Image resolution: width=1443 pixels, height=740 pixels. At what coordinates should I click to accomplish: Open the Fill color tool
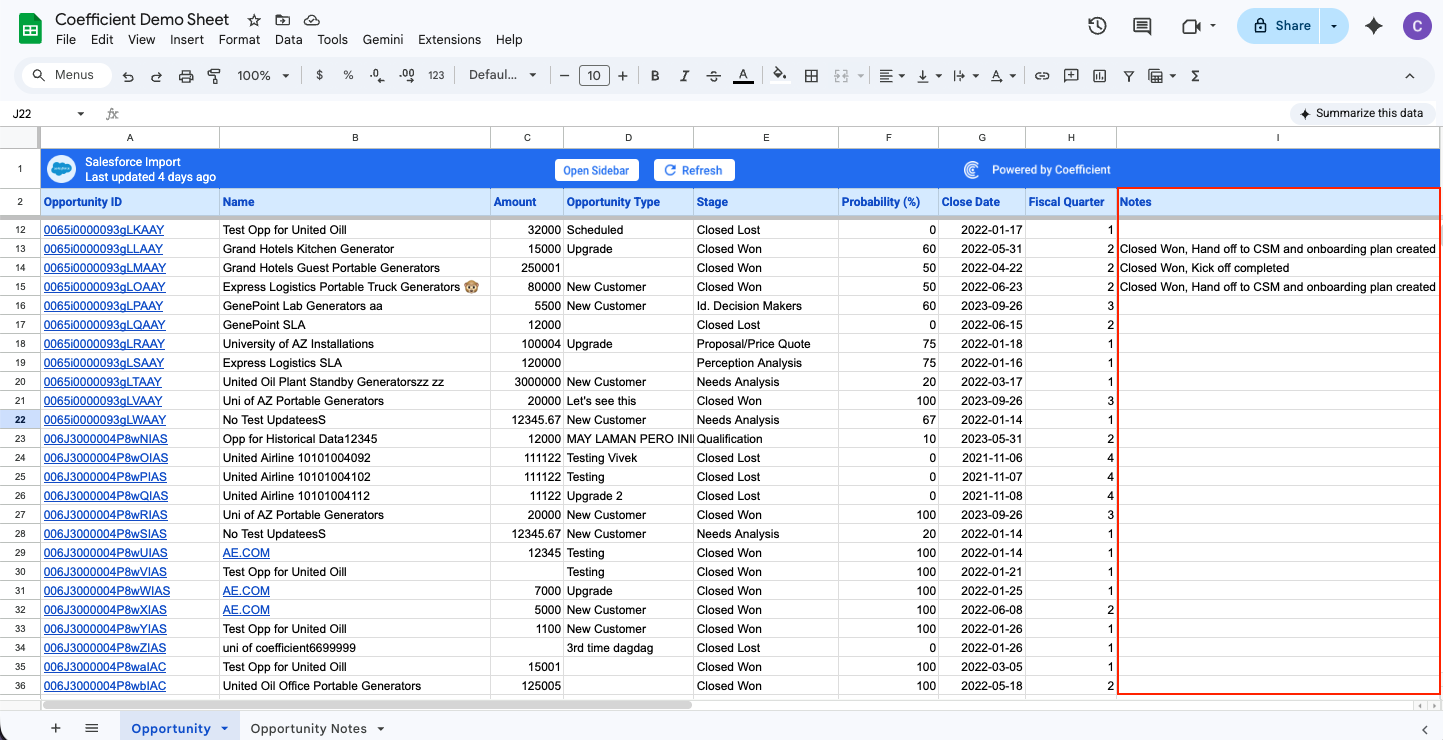coord(779,75)
